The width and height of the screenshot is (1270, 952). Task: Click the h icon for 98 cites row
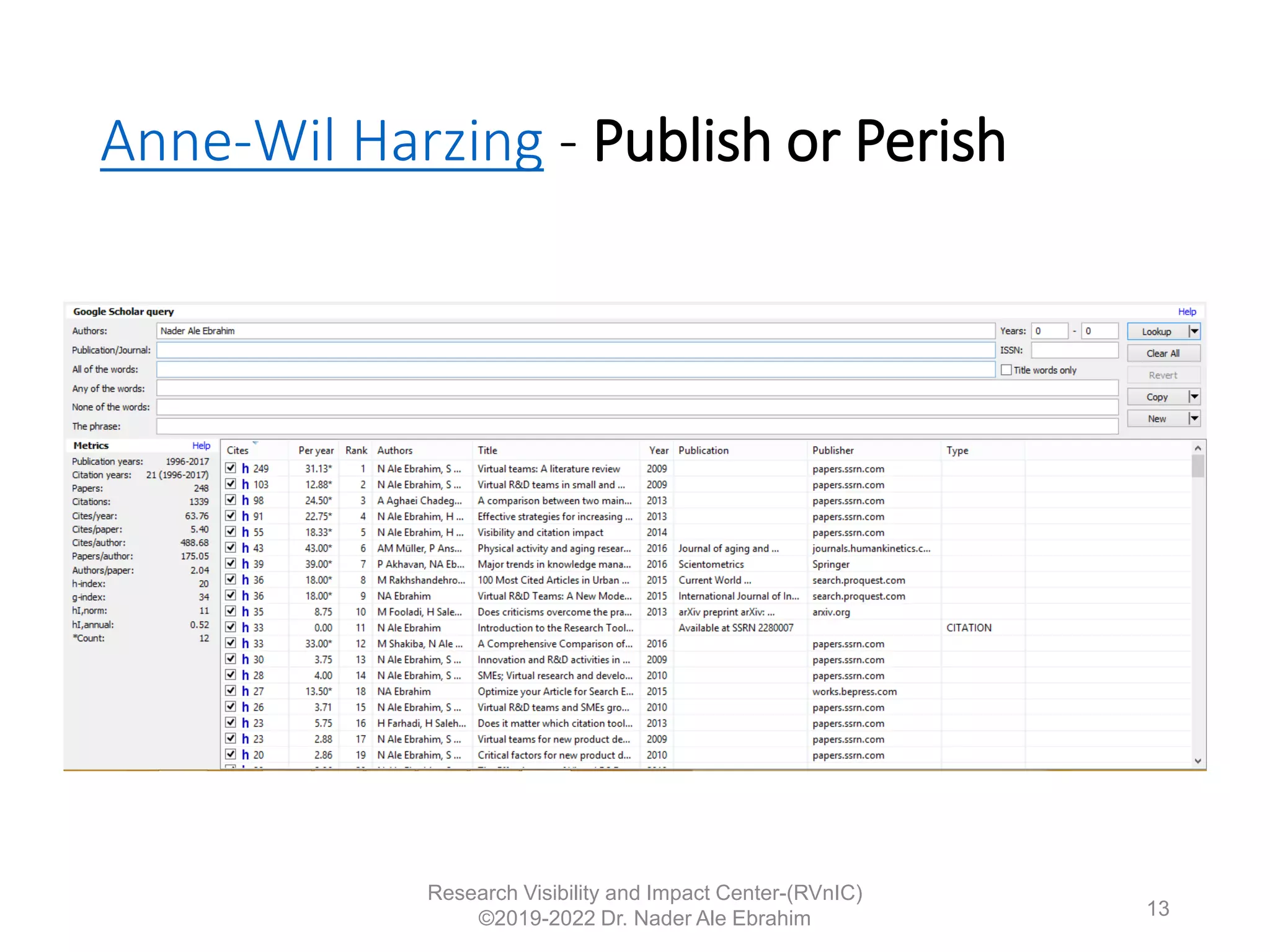point(246,500)
